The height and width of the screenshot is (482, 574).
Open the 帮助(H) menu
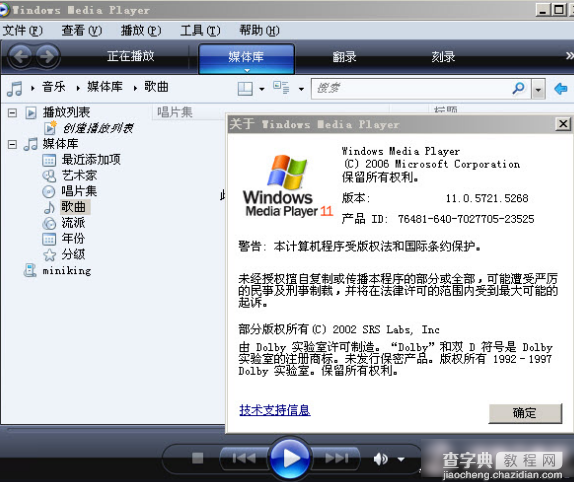coord(259,30)
